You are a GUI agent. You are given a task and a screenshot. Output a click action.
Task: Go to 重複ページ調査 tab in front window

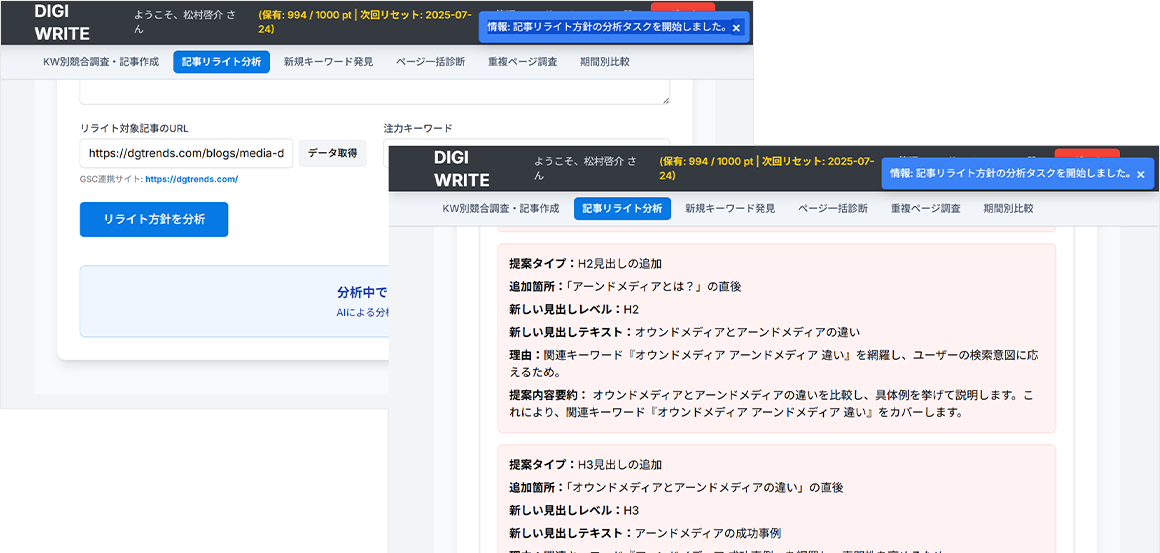coord(925,208)
